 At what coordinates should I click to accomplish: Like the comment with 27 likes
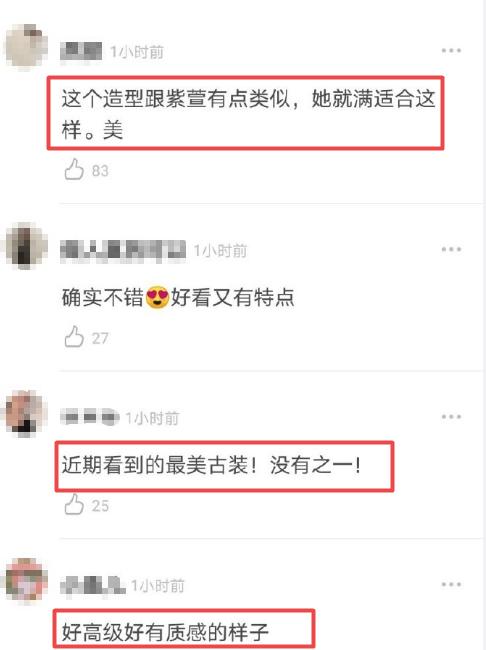click(74, 337)
